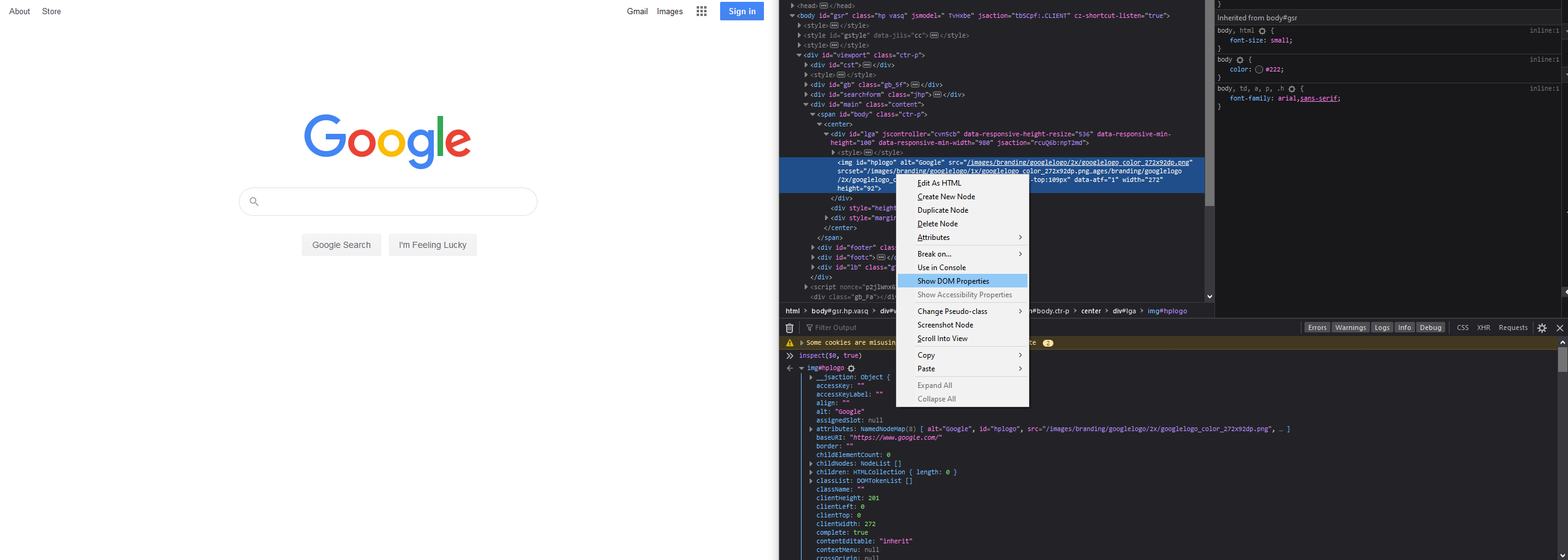The width and height of the screenshot is (1568, 560).
Task: Toggle the Info console filter
Action: coord(1404,327)
